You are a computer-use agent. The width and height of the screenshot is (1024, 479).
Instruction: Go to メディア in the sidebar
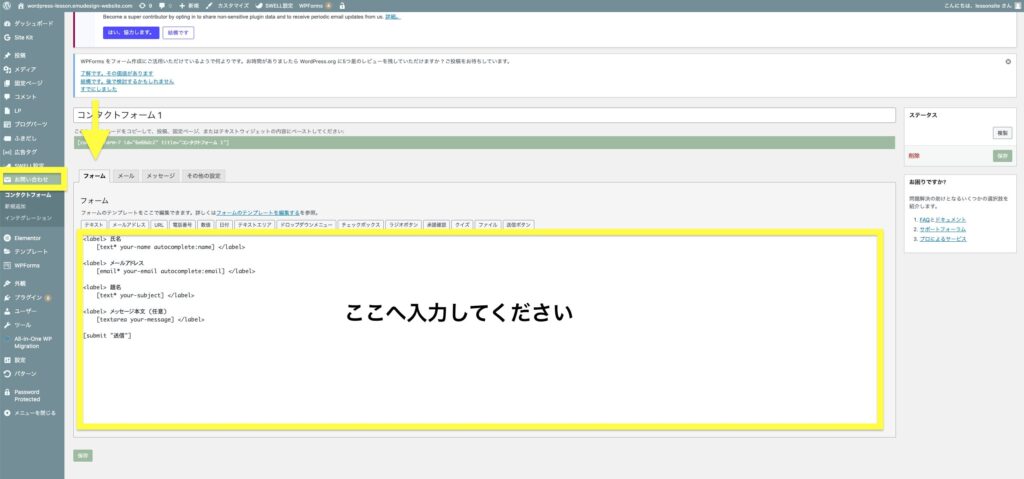[x=25, y=68]
